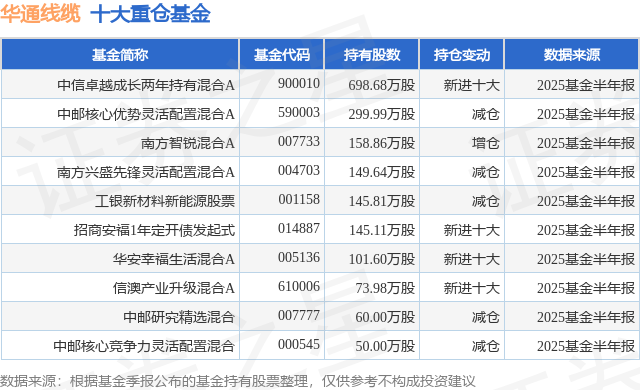Select the 南方智锐混合A fund name
Viewport: 640px width, 390px height.
[x=188, y=143]
